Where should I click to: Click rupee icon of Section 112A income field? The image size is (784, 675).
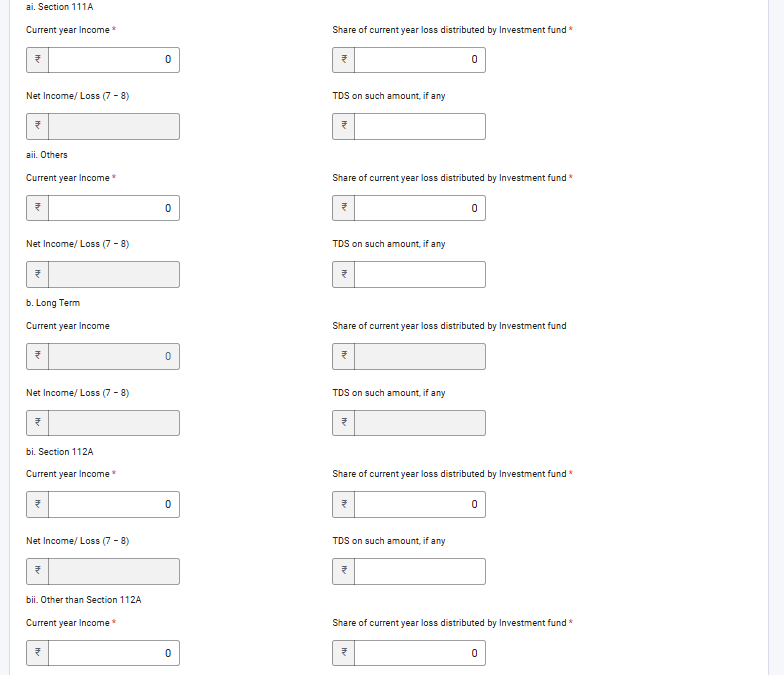pyautogui.click(x=38, y=504)
